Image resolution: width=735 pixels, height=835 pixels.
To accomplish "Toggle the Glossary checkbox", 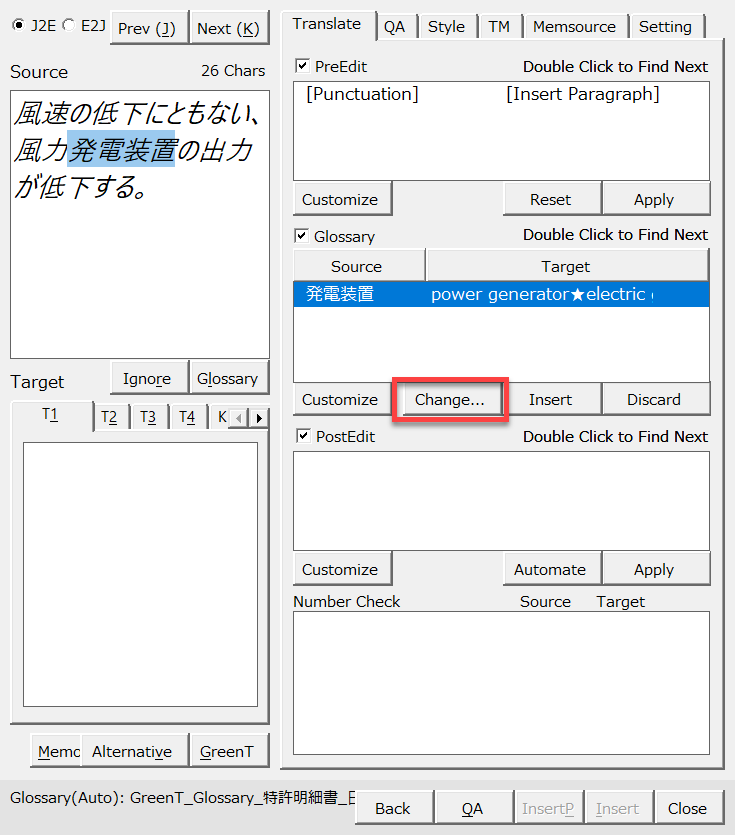I will point(303,237).
